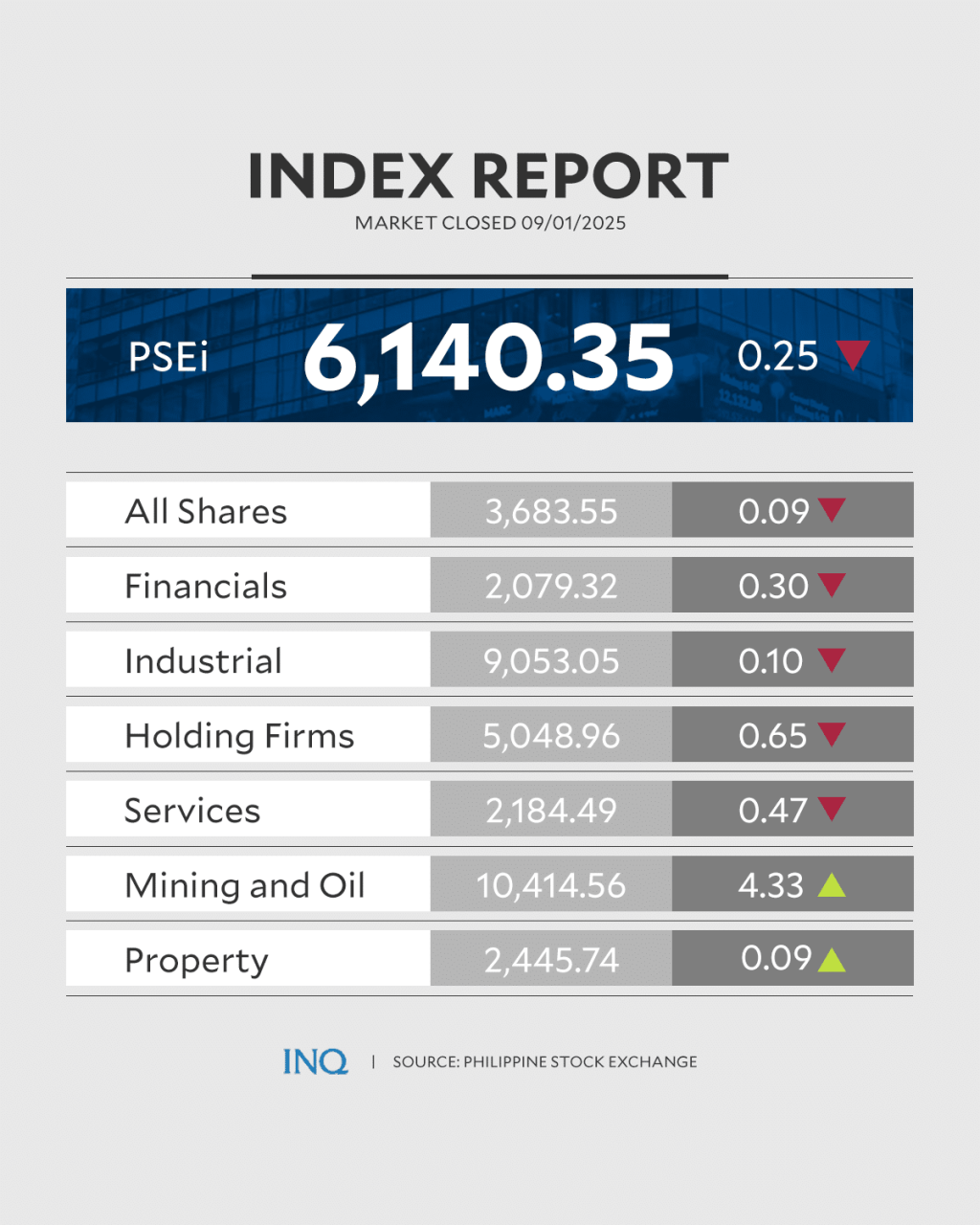Click the Source: Philippine Stock Exchange text
The height and width of the screenshot is (1225, 980).
tap(545, 1061)
